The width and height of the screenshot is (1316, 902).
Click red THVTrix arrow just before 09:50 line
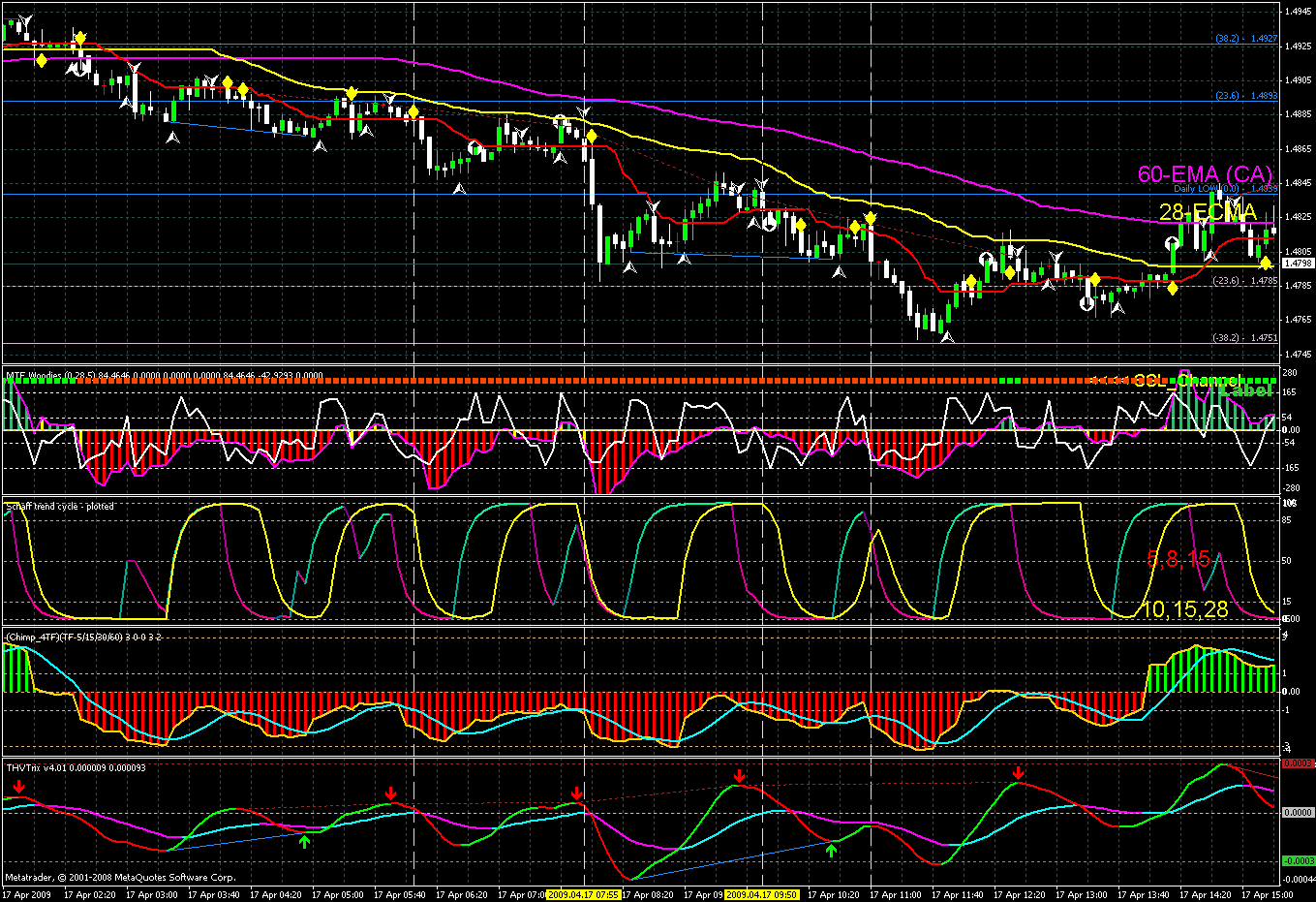coord(740,776)
